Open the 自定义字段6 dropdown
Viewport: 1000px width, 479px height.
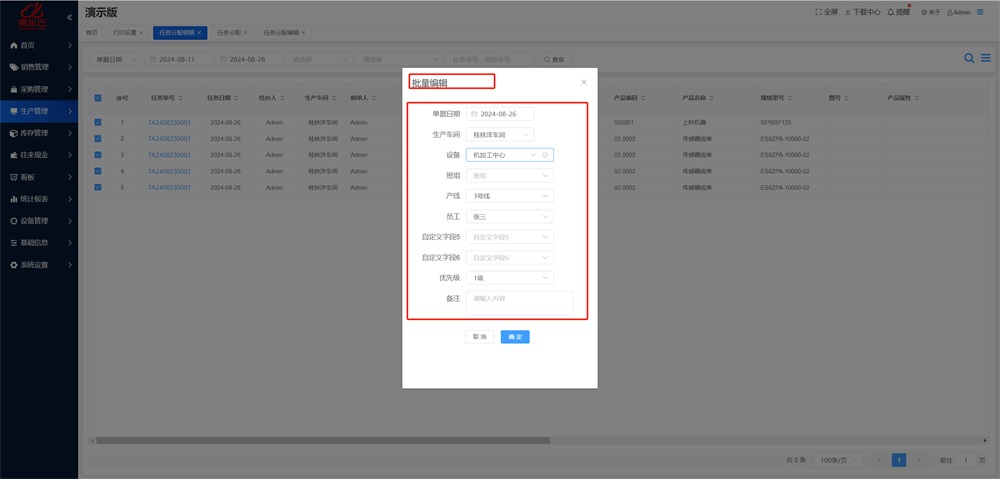click(510, 258)
